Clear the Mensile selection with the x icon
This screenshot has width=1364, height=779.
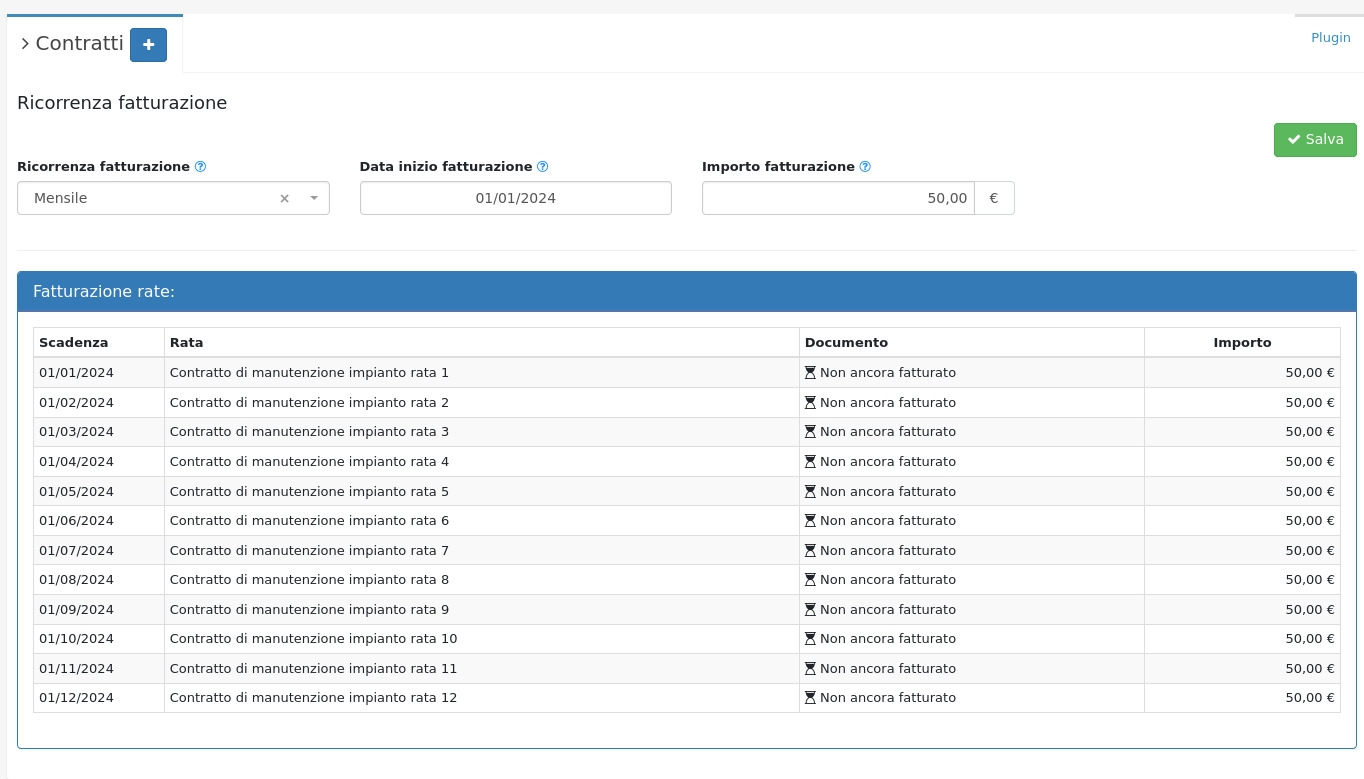[284, 199]
